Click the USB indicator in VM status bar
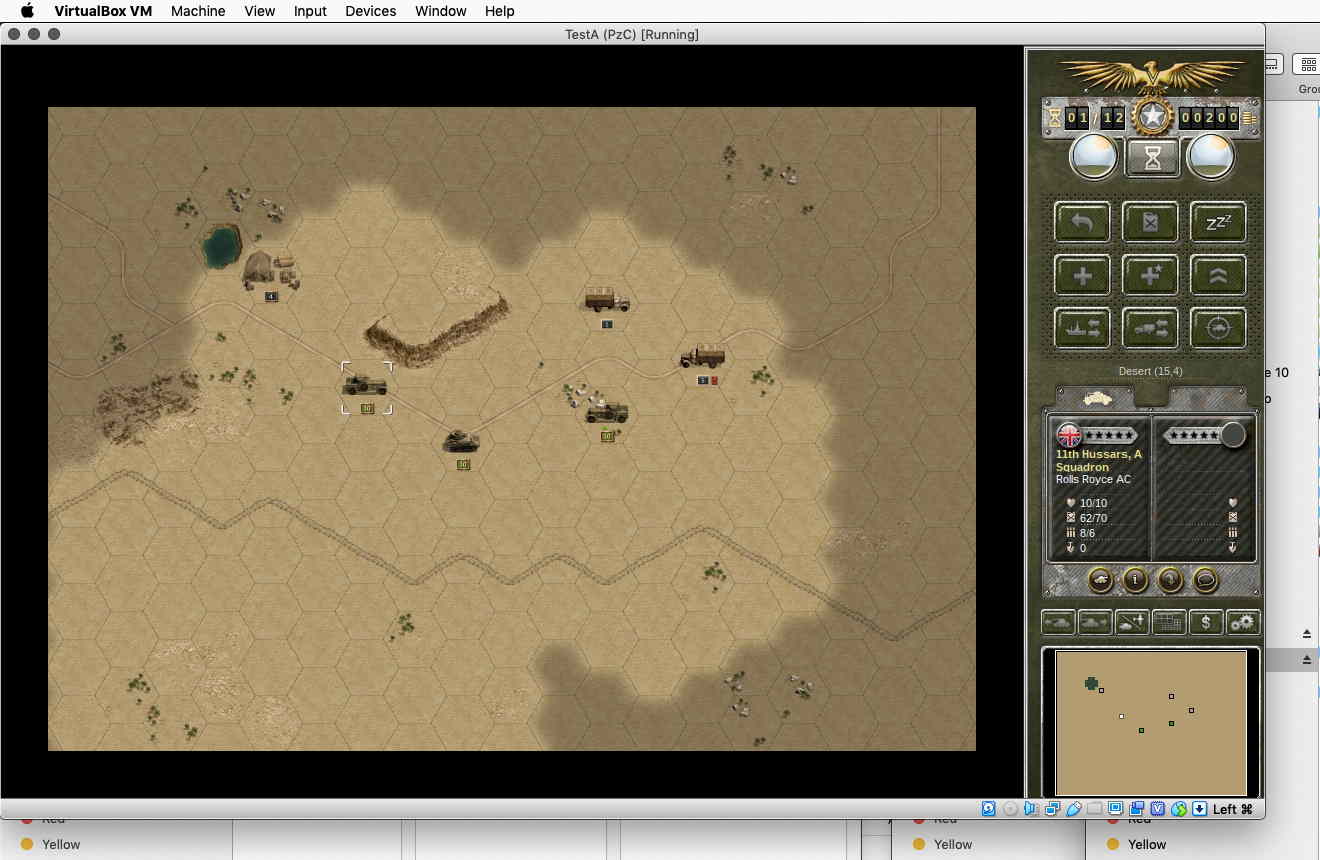The height and width of the screenshot is (860, 1320). point(1074,809)
